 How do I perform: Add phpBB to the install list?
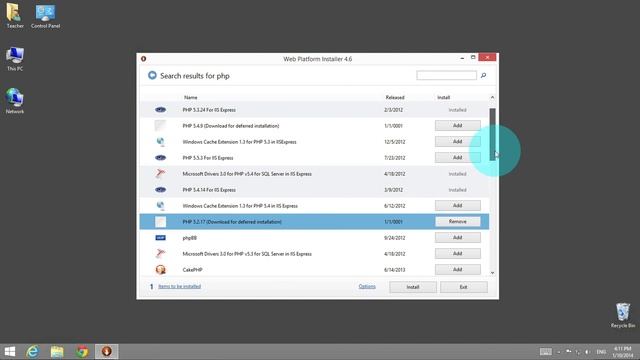click(x=458, y=237)
